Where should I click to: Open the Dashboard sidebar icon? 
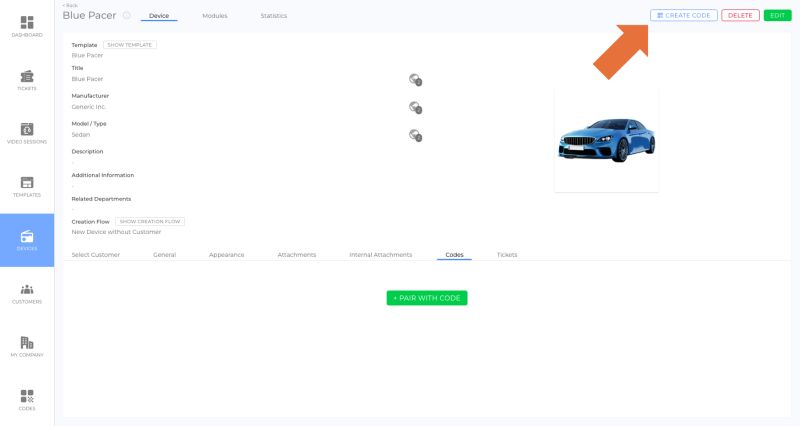click(27, 27)
